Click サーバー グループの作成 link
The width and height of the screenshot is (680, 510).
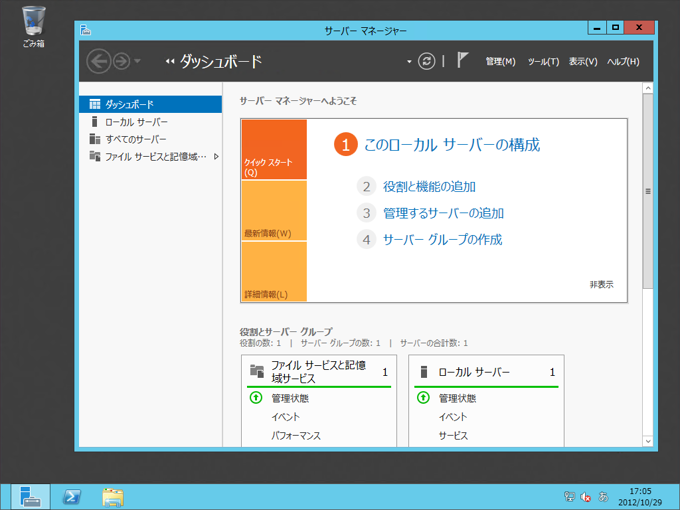(442, 239)
